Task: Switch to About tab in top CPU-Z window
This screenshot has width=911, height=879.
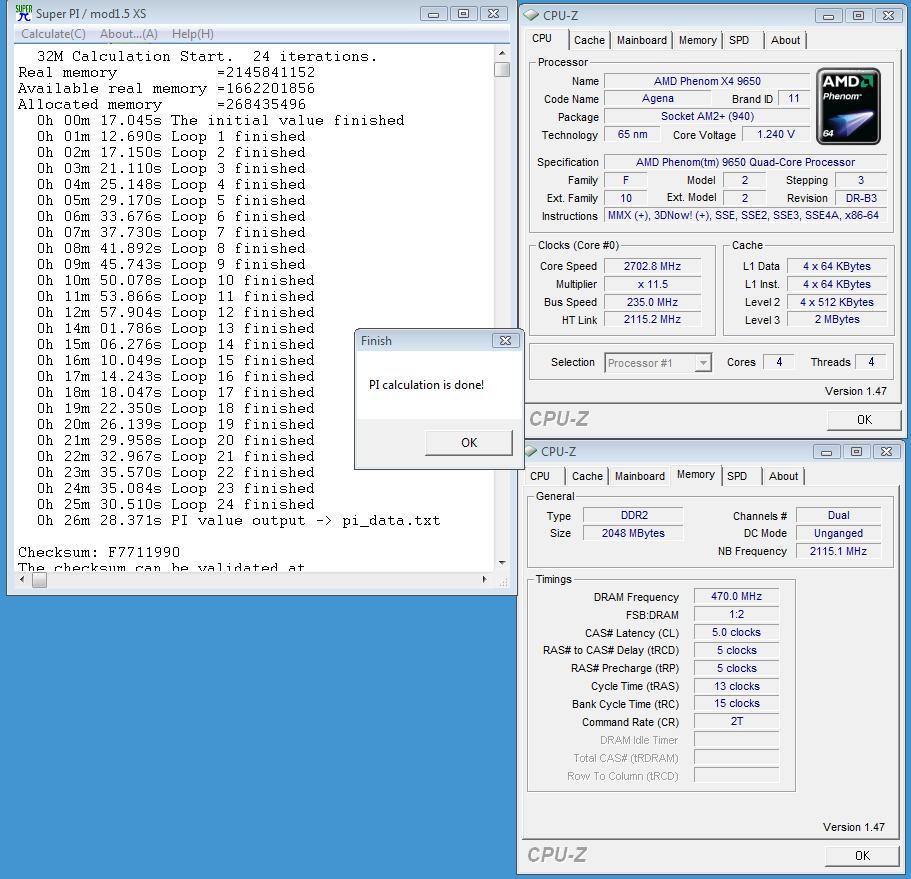Action: click(x=786, y=40)
